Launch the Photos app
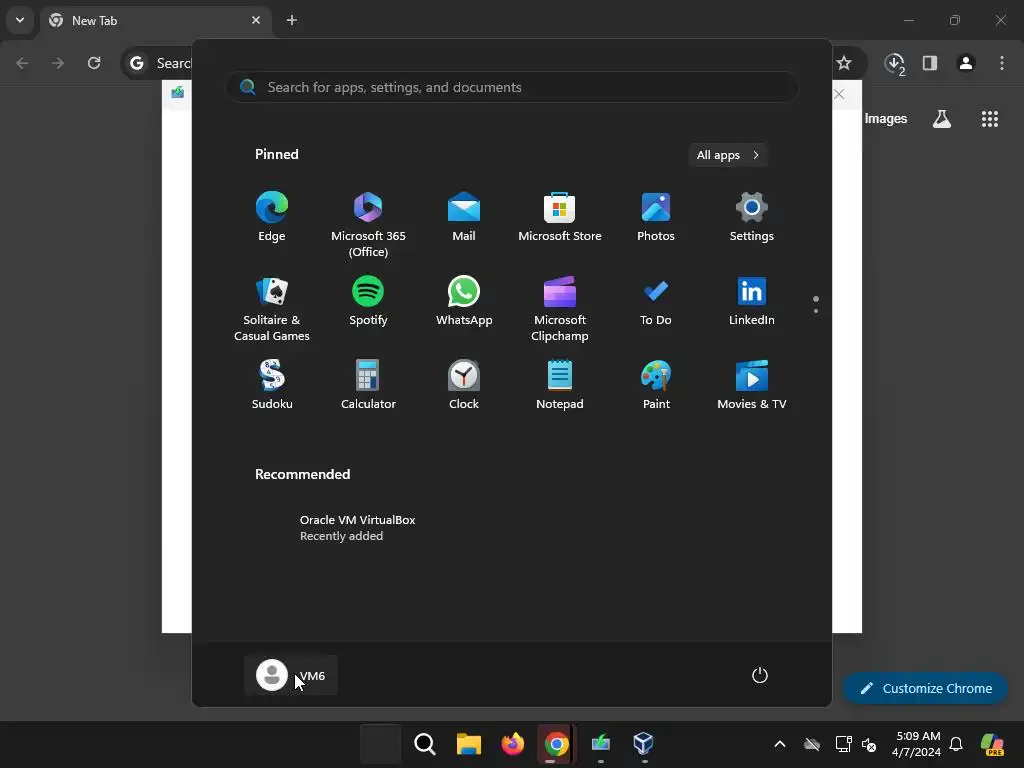This screenshot has width=1024, height=768. [x=656, y=217]
